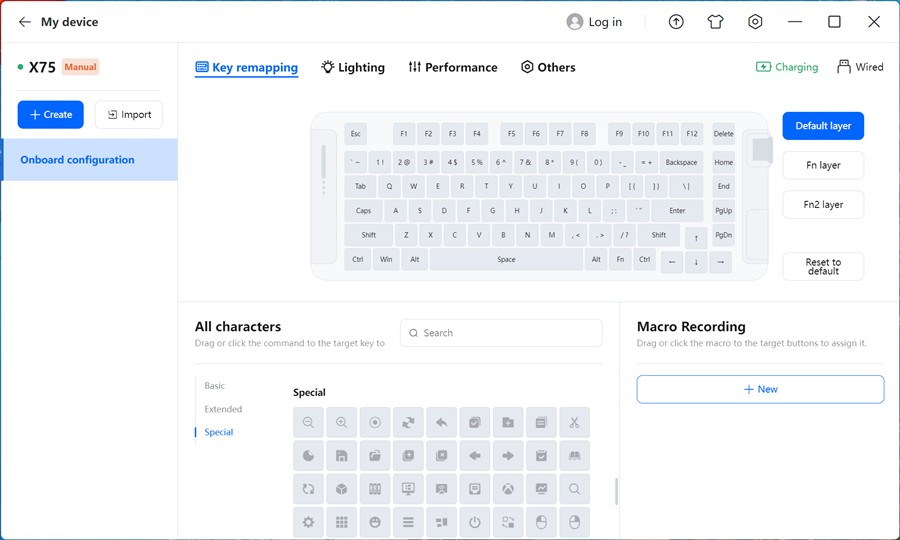
Task: Click the zoom out special key icon
Action: coord(308,423)
